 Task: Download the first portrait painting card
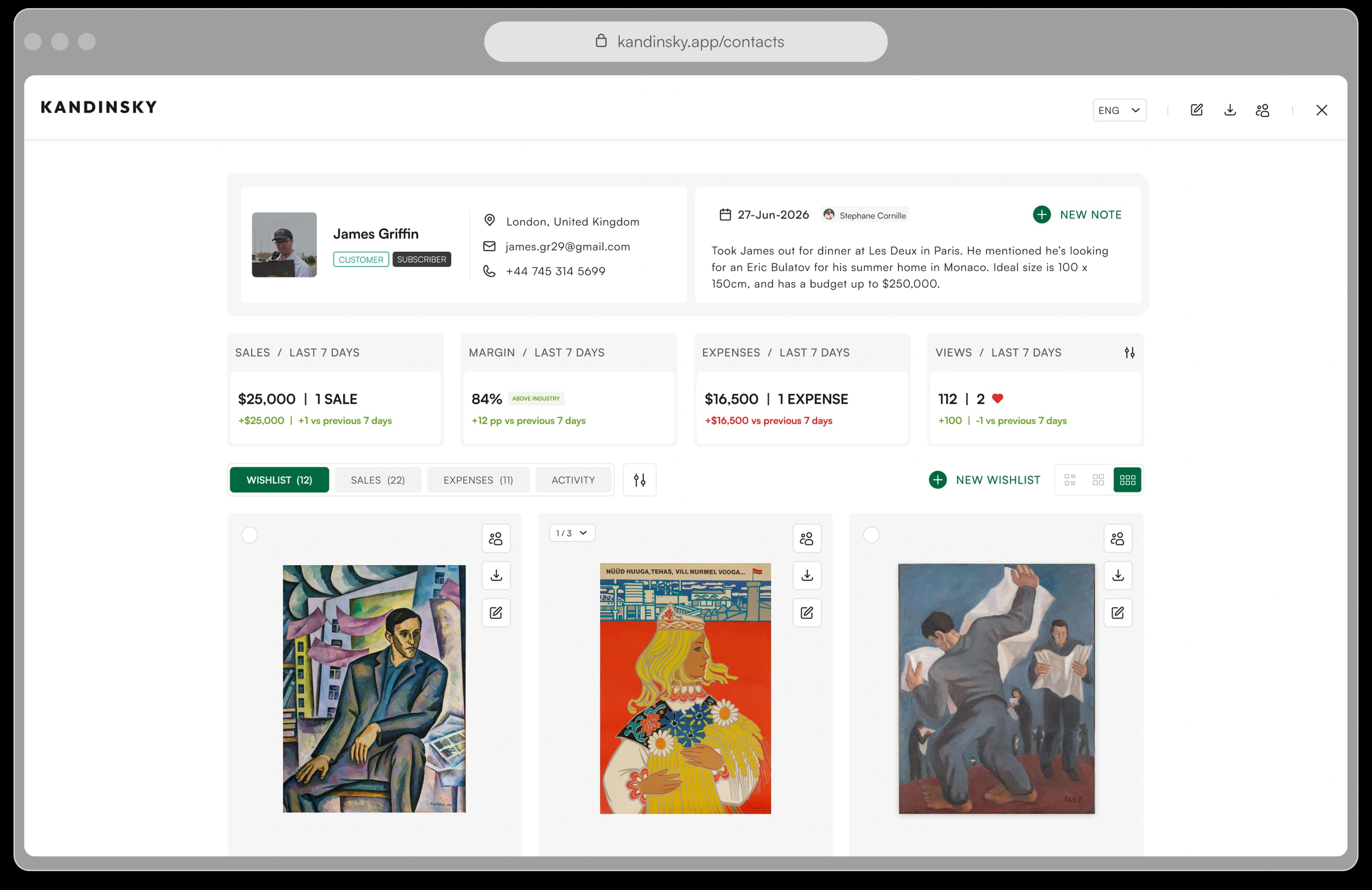(x=496, y=575)
